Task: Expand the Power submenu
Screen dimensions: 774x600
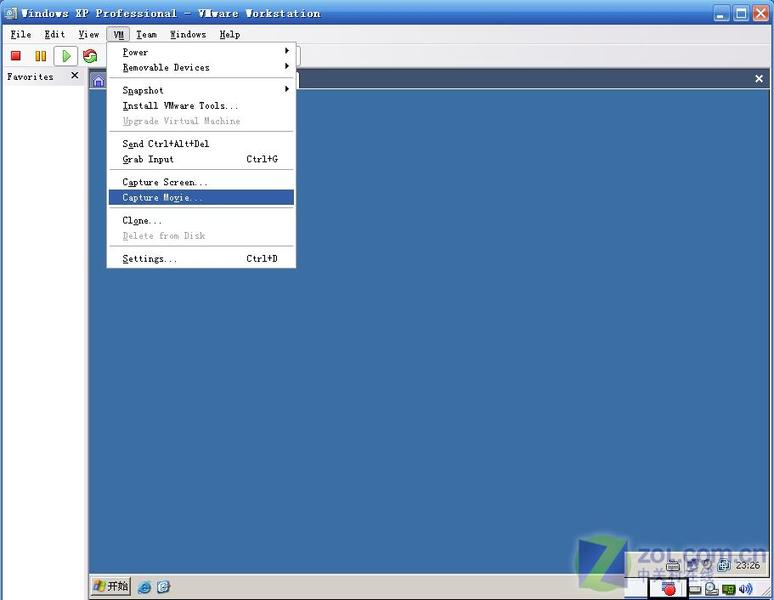Action: tap(201, 52)
